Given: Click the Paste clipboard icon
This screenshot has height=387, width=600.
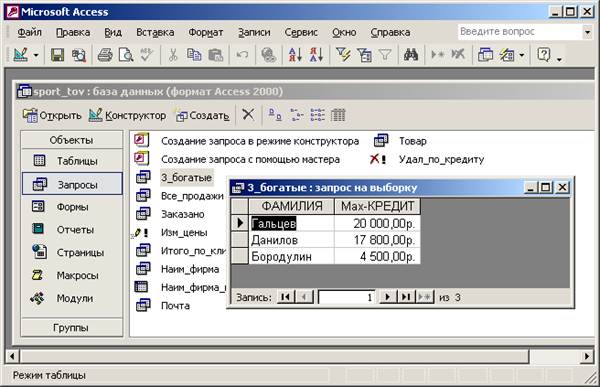Looking at the screenshot, I should 215,55.
